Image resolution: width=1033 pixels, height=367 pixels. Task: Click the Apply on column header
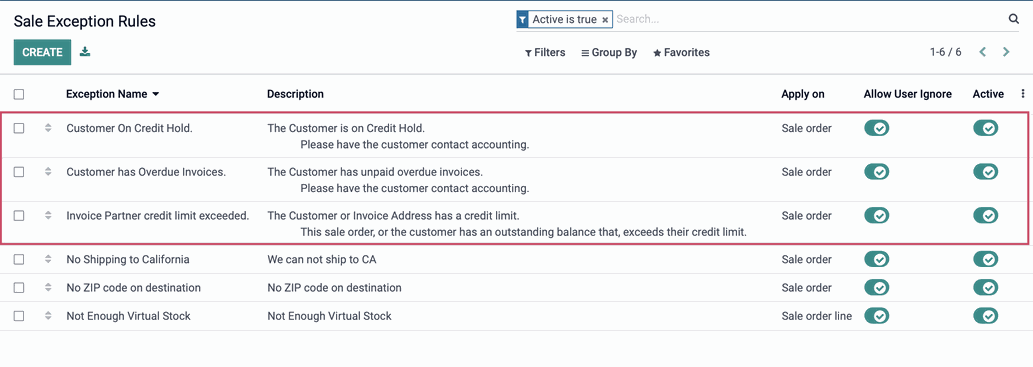[x=802, y=94]
